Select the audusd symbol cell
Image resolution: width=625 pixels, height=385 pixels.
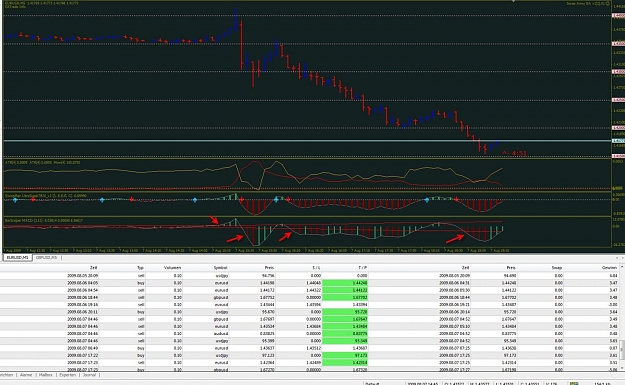click(x=221, y=334)
